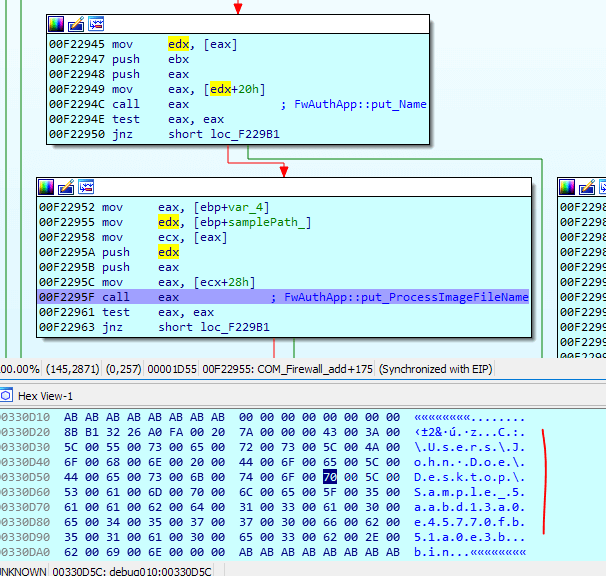The height and width of the screenshot is (576, 606).
Task: Click the Synchronized with EIP status text
Action: 436,369
